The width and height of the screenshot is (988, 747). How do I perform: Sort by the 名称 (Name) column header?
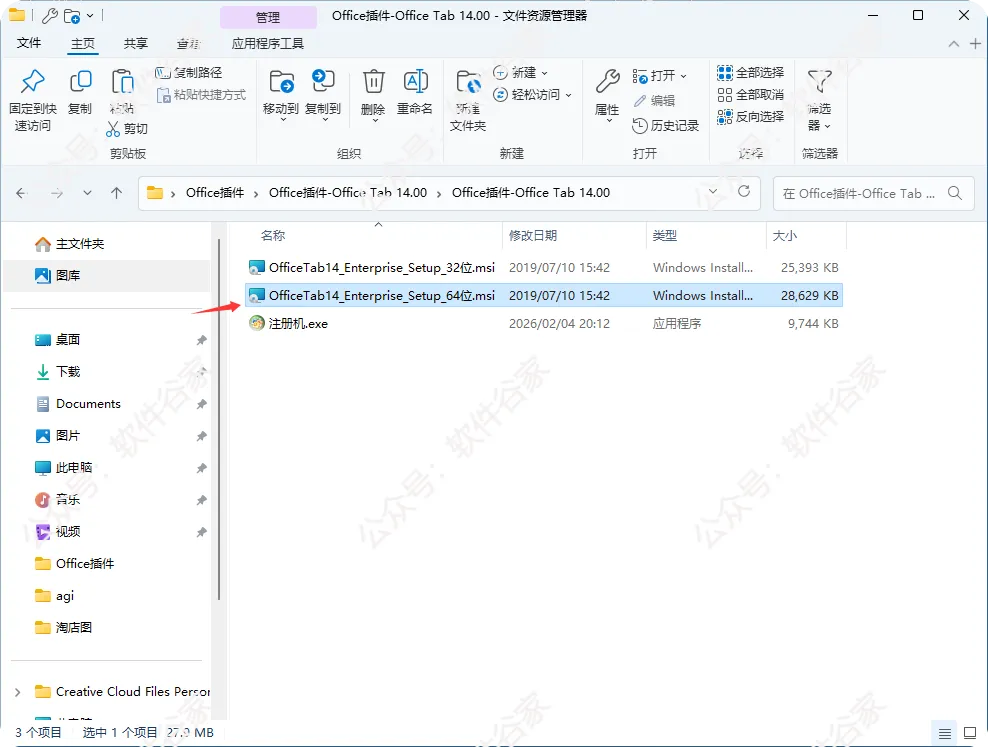click(x=273, y=236)
